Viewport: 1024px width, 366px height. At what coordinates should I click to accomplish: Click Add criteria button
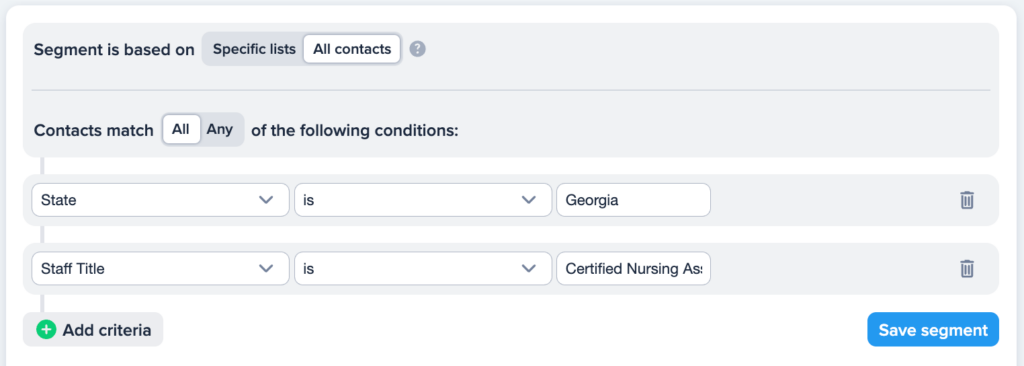tap(93, 329)
